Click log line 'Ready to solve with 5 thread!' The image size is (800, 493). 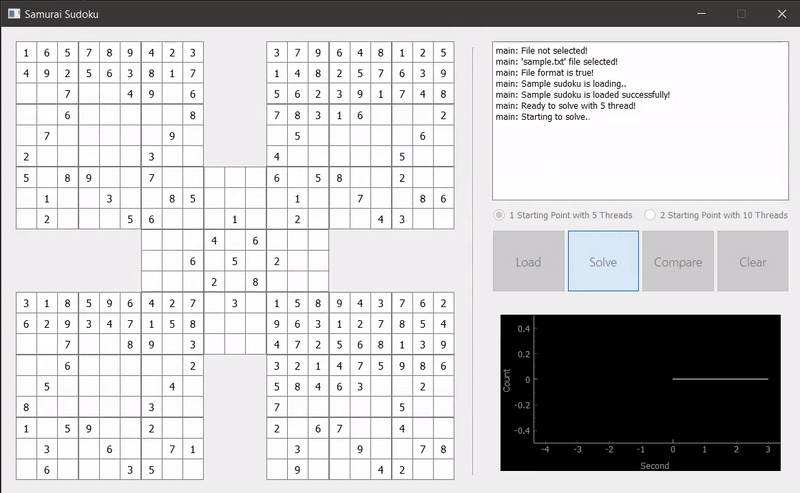(x=565, y=106)
